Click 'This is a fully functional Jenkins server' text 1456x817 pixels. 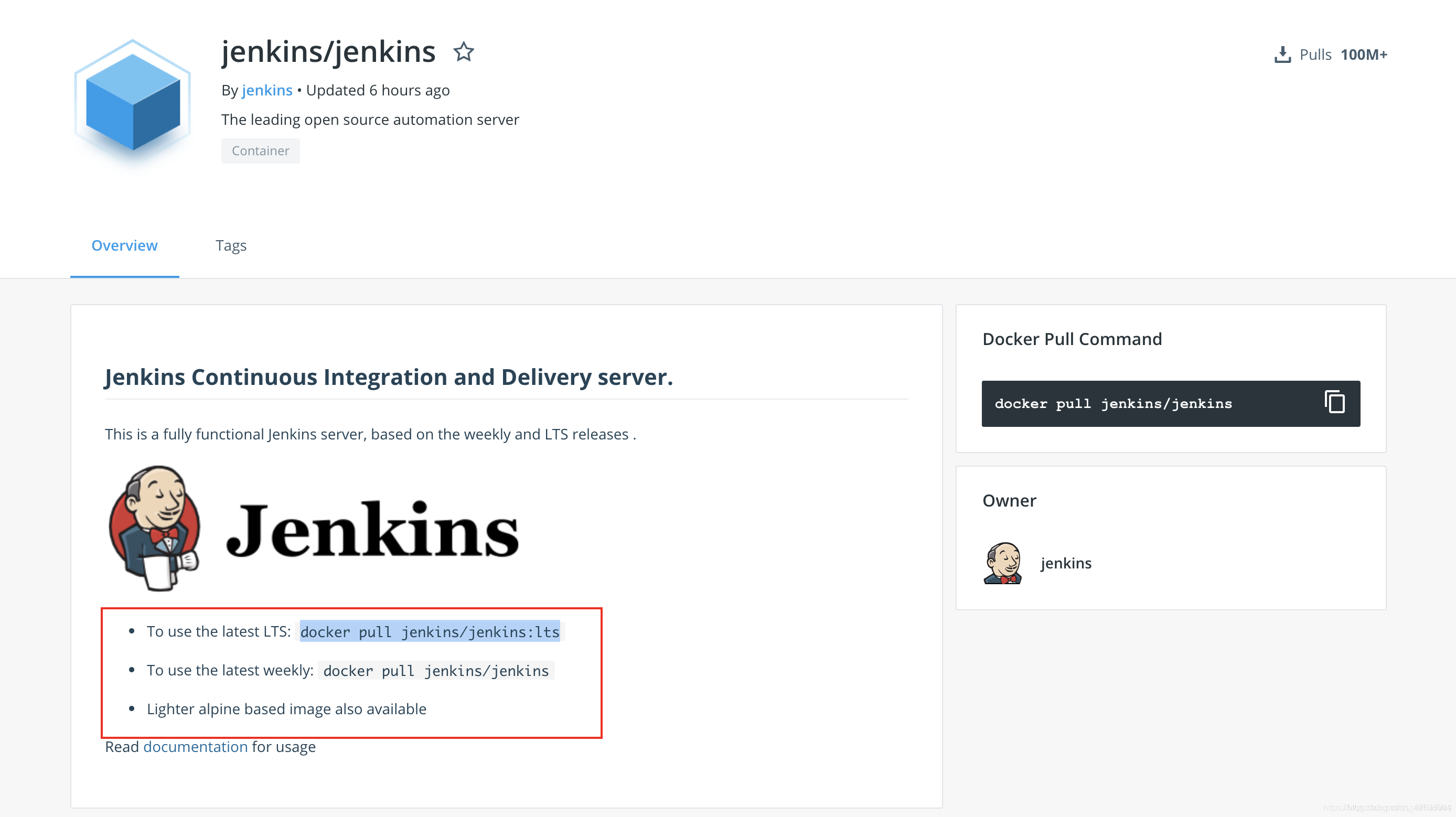370,435
